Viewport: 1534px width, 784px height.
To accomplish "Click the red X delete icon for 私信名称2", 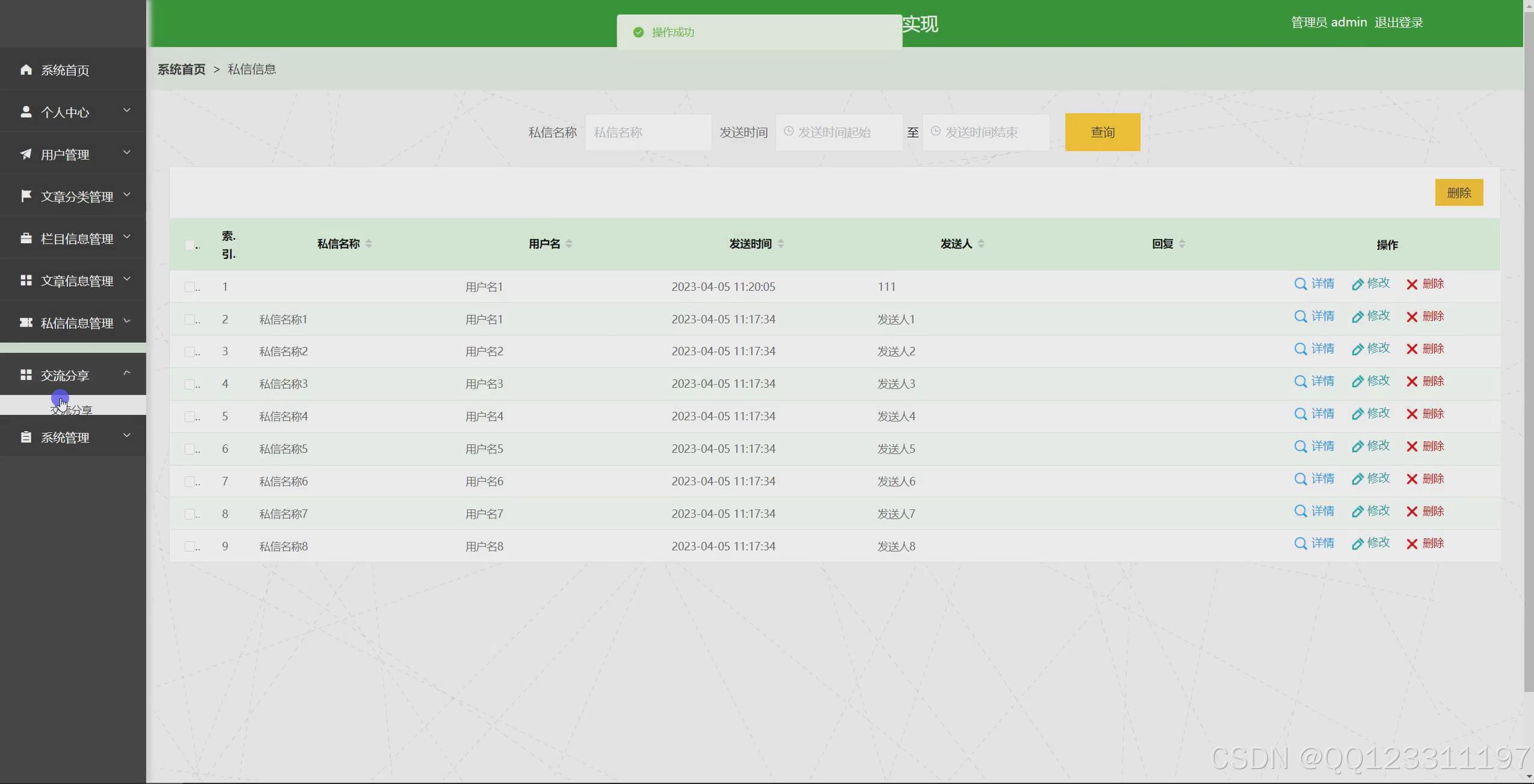I will point(1412,349).
